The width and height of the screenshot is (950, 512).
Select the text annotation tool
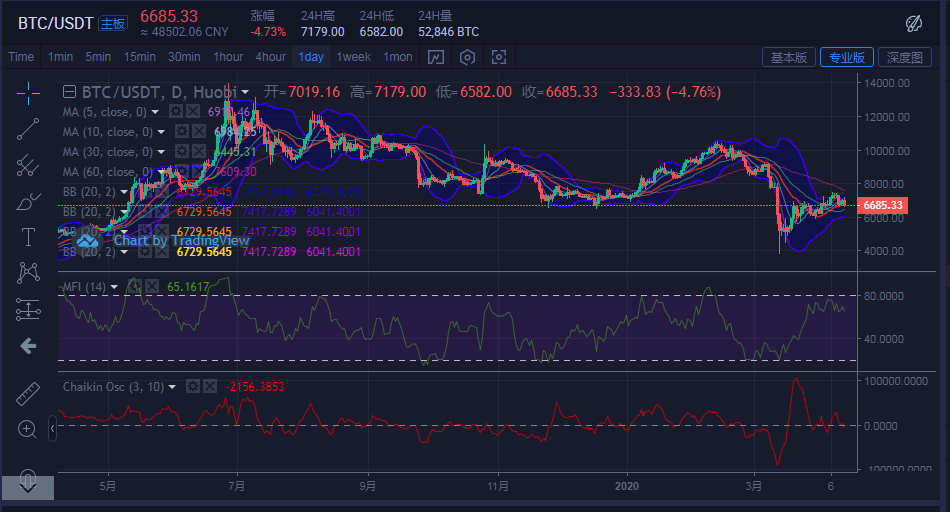click(x=28, y=237)
